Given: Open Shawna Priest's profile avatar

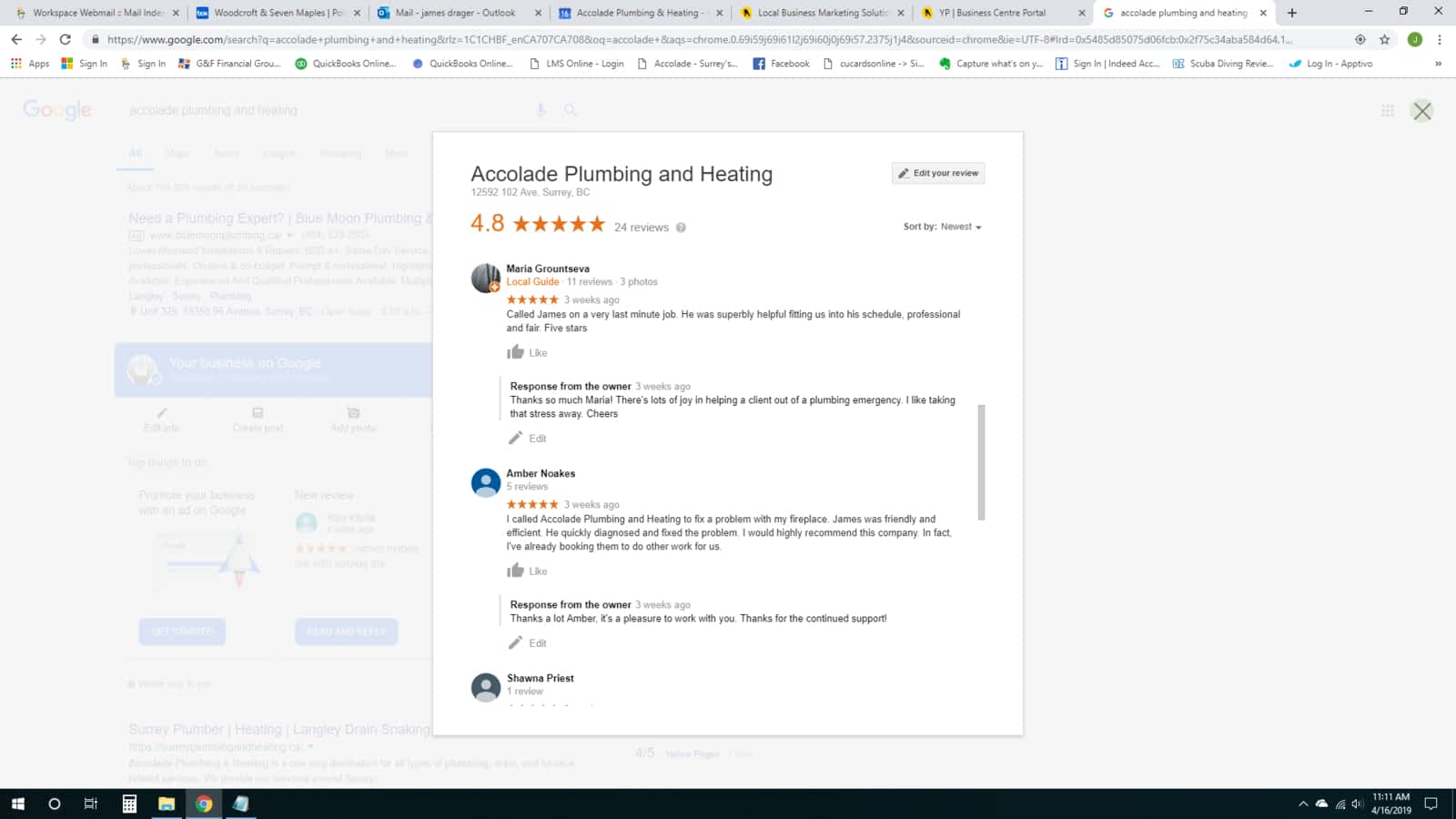Looking at the screenshot, I should tap(486, 687).
